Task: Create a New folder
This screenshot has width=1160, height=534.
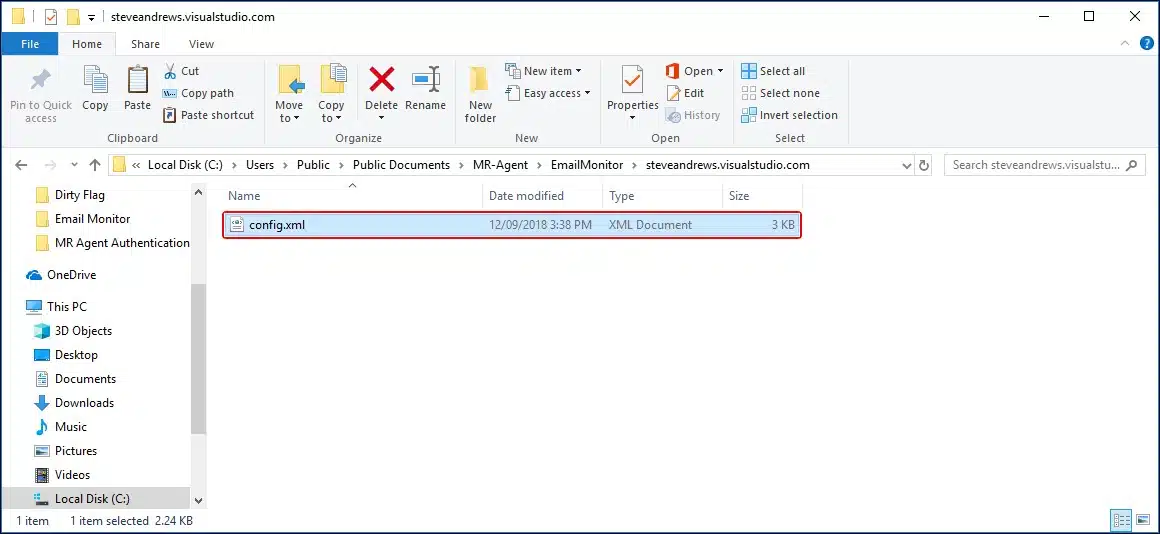Action: 480,95
